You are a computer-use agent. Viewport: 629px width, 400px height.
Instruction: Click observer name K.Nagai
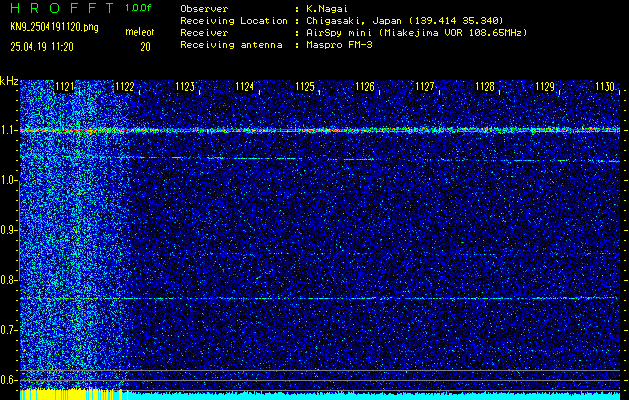click(327, 9)
